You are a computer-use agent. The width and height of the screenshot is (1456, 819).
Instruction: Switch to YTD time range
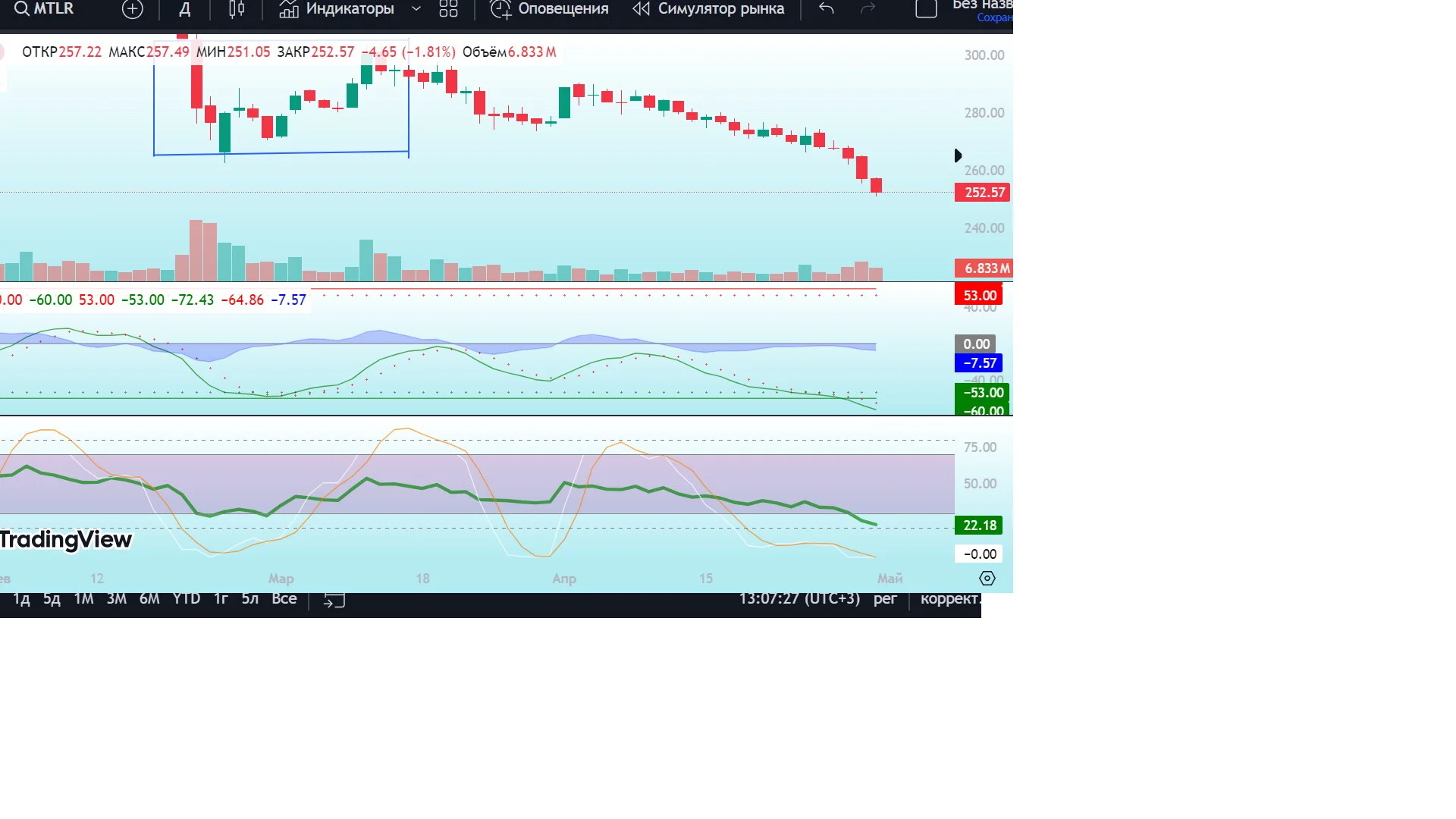pos(187,598)
